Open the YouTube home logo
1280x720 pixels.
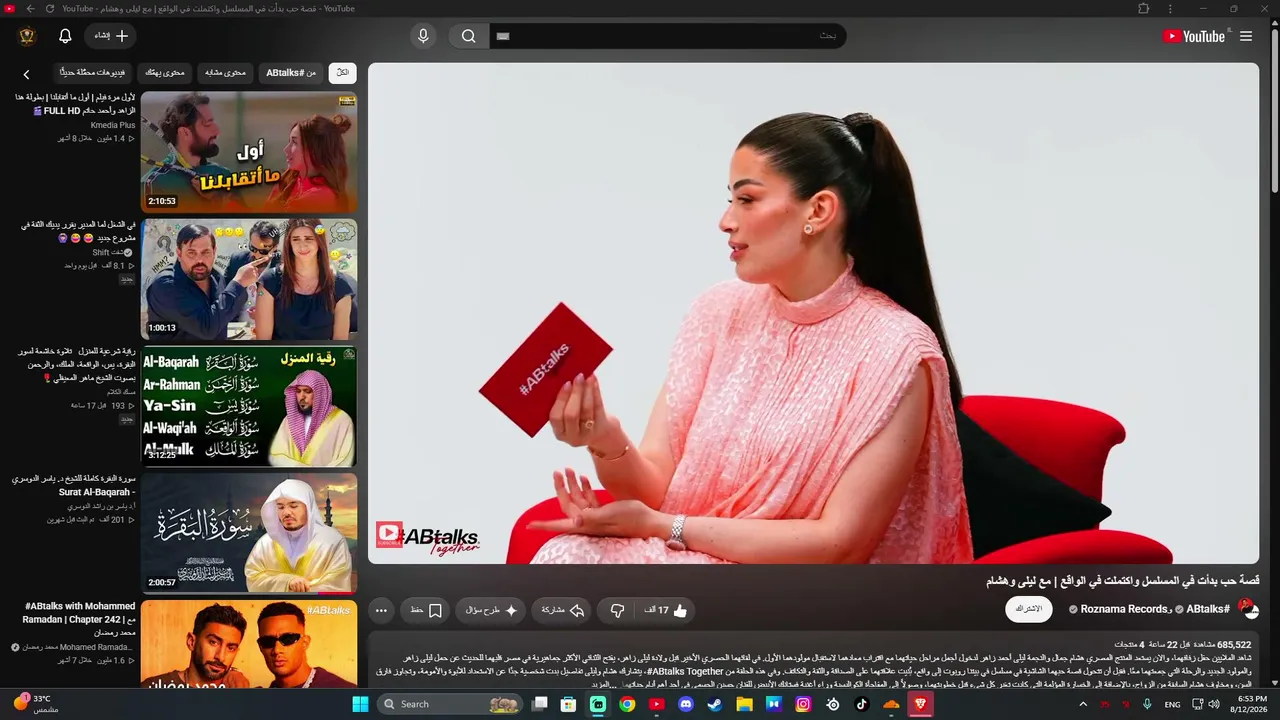click(1193, 36)
